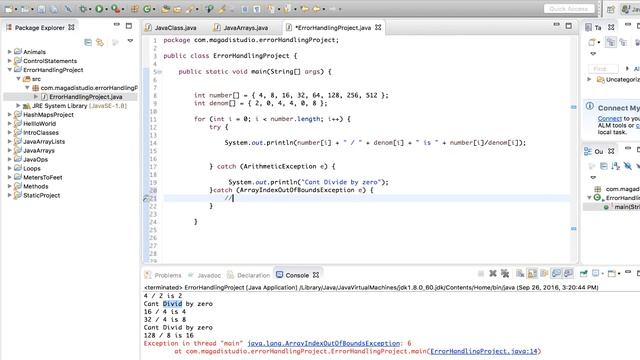Collapse the src folder node

coord(18,79)
